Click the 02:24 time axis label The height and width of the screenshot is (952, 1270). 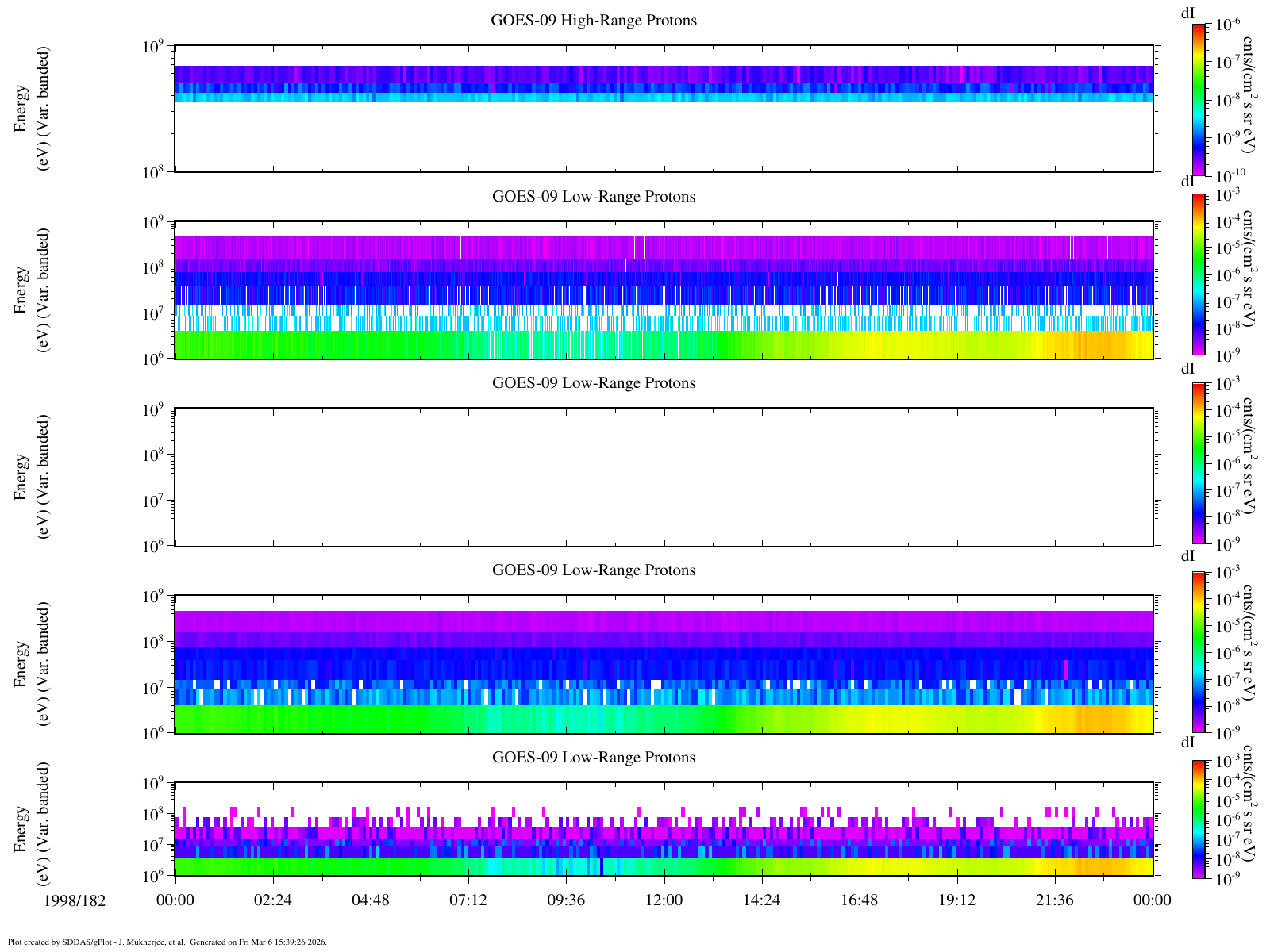tap(273, 900)
